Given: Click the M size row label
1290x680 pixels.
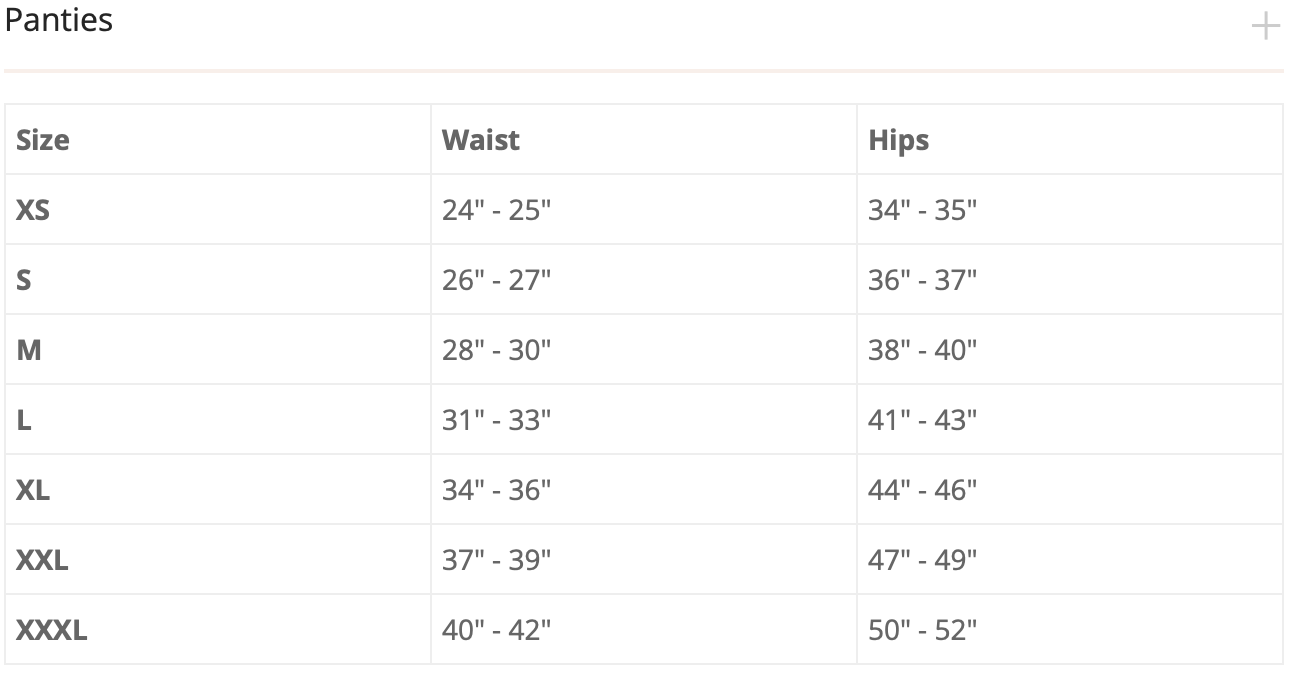Looking at the screenshot, I should [x=29, y=350].
